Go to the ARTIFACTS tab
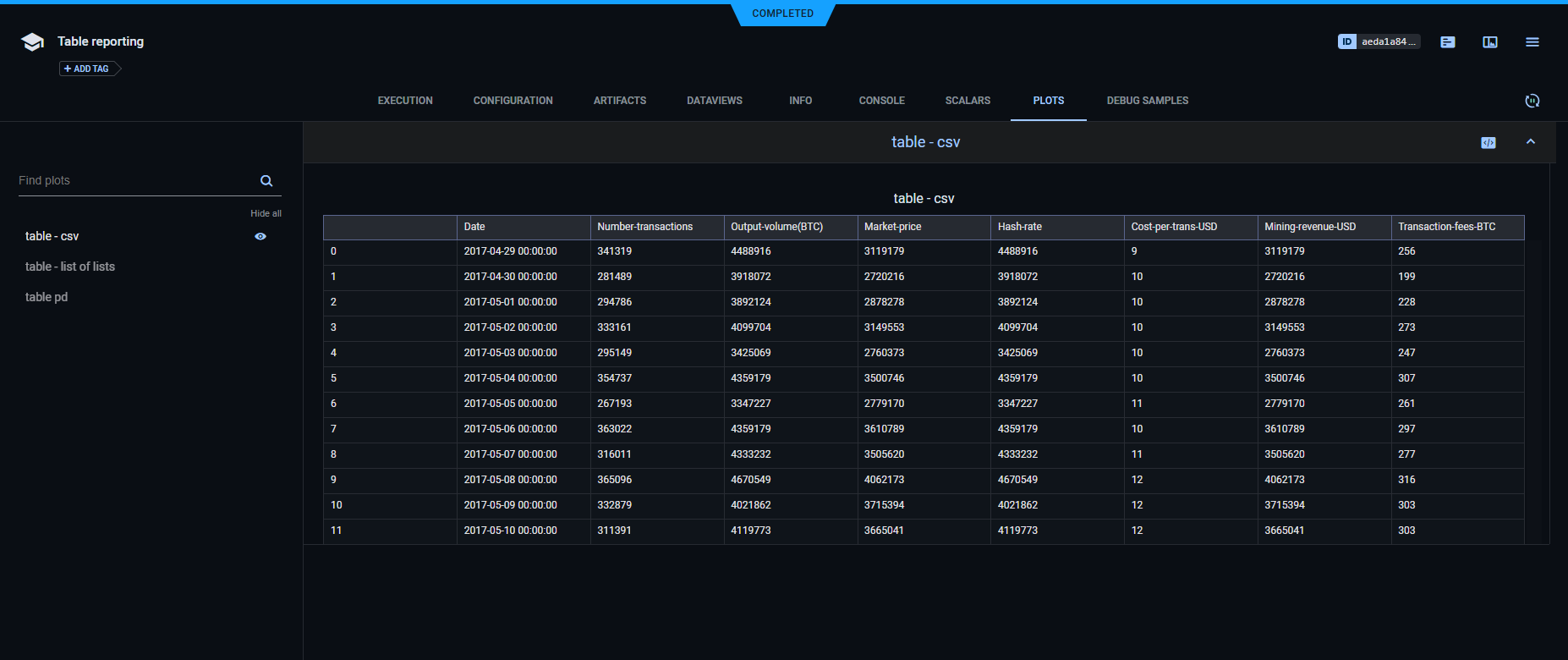Viewport: 1568px width, 660px height. 619,101
